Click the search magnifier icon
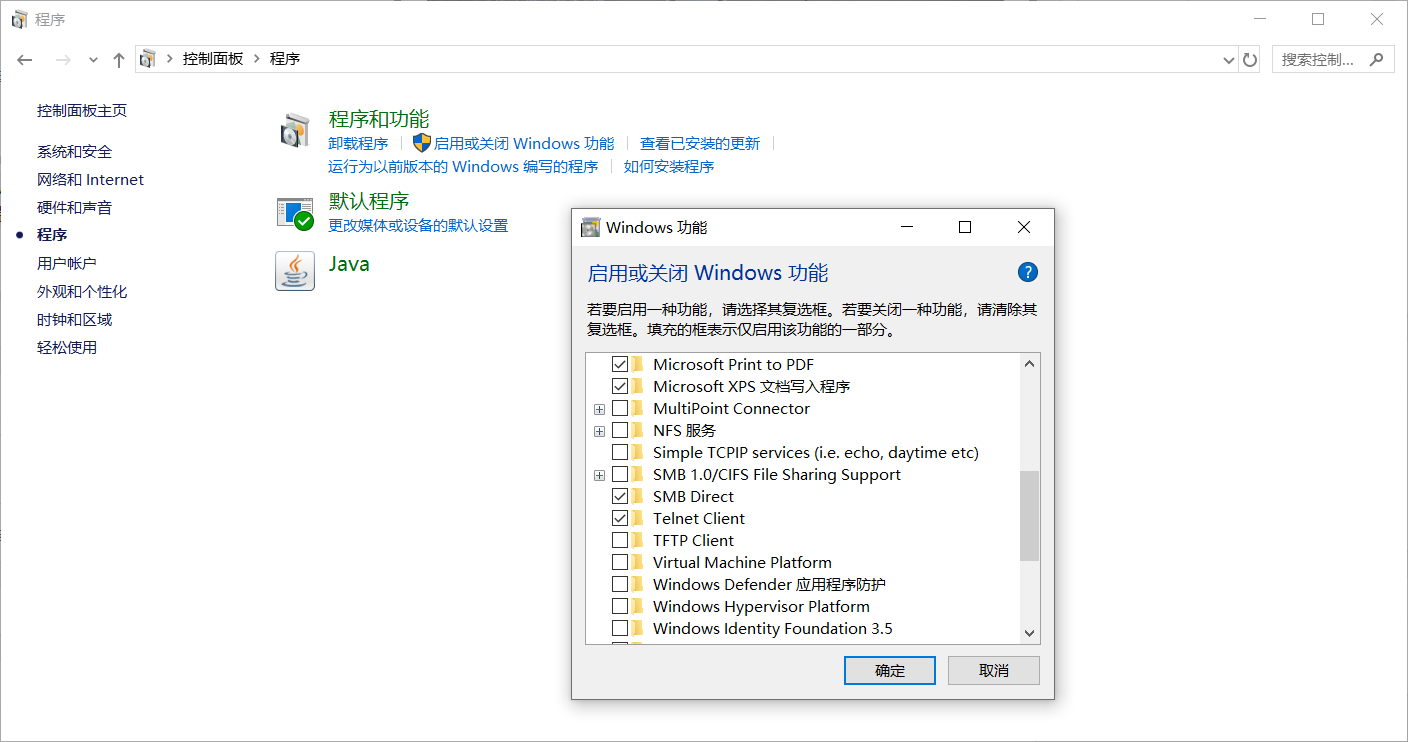Screen dimensions: 1408x742 coord(1377,59)
